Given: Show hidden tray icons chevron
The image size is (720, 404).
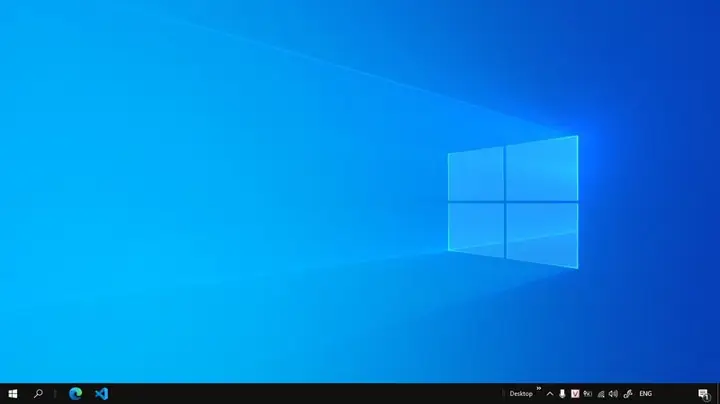Looking at the screenshot, I should (550, 394).
